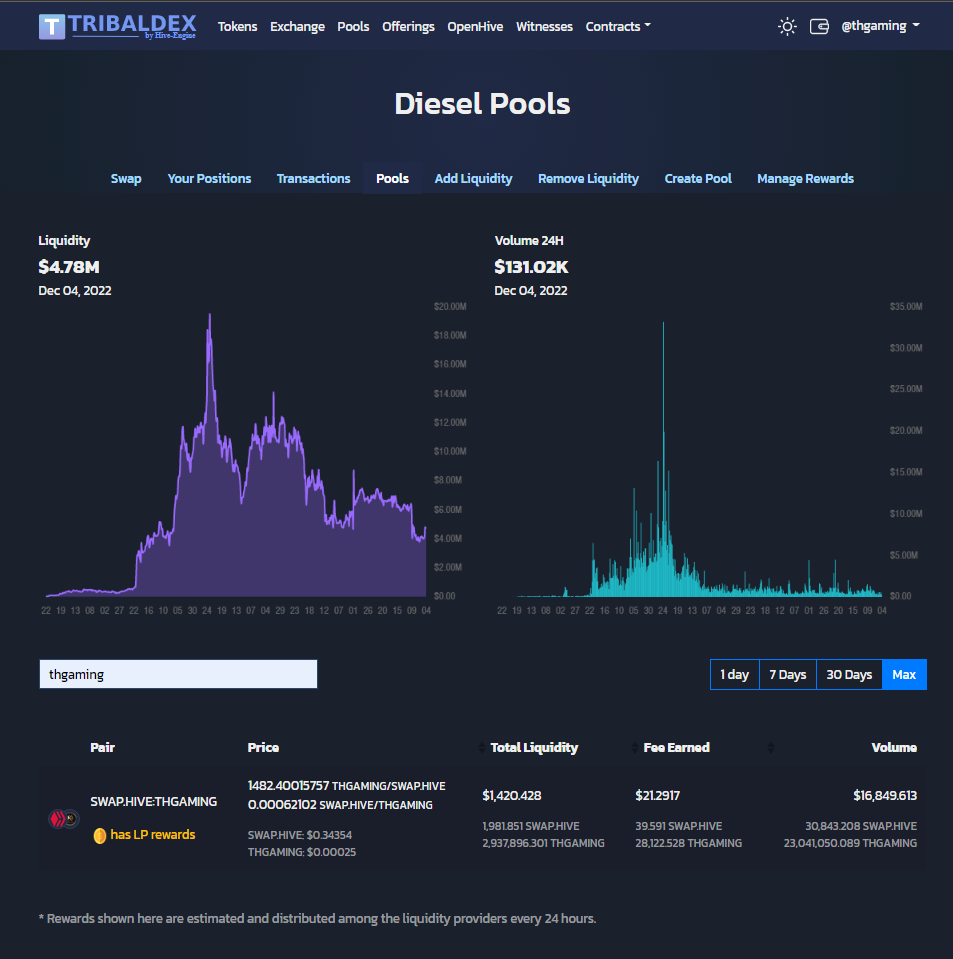953x959 pixels.
Task: Set chart range to 30 Days
Action: [x=849, y=675]
